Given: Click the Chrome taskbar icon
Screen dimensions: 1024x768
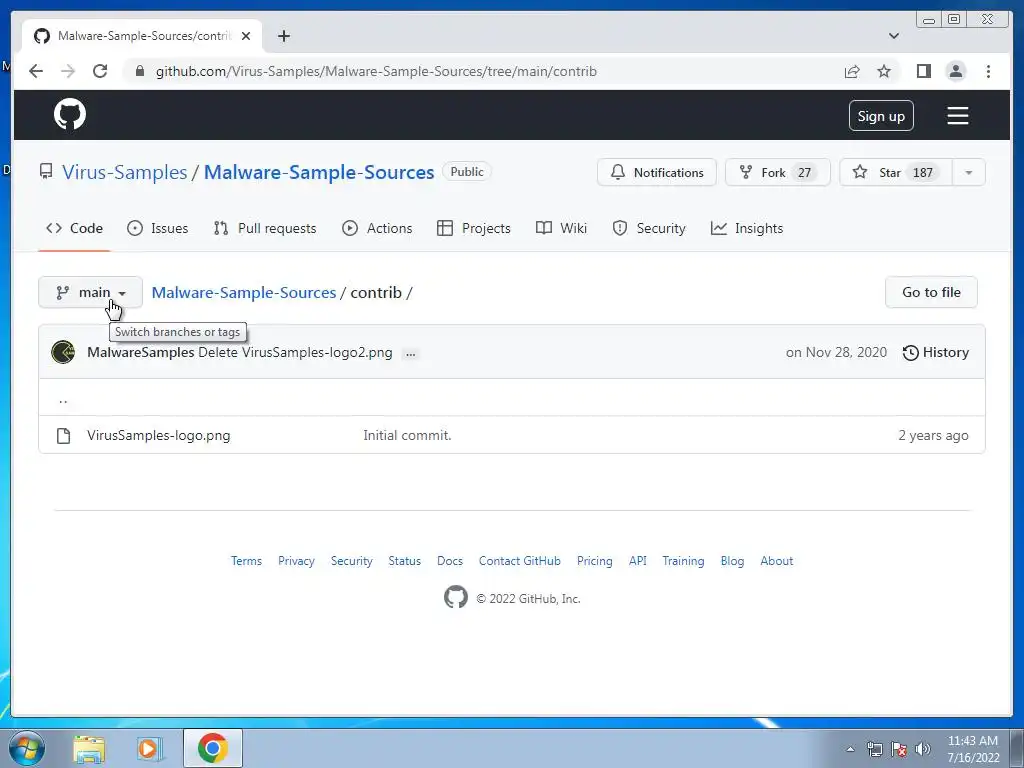Looking at the screenshot, I should [x=212, y=748].
